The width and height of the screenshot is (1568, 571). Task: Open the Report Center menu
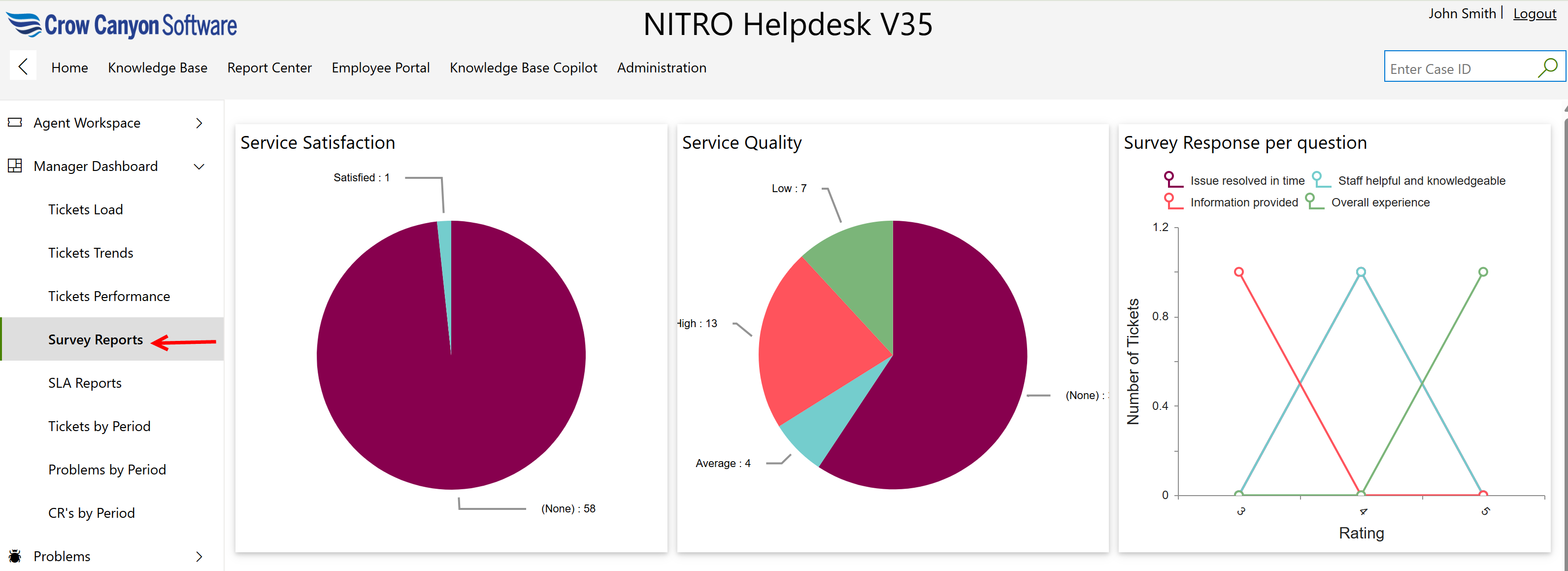[269, 67]
